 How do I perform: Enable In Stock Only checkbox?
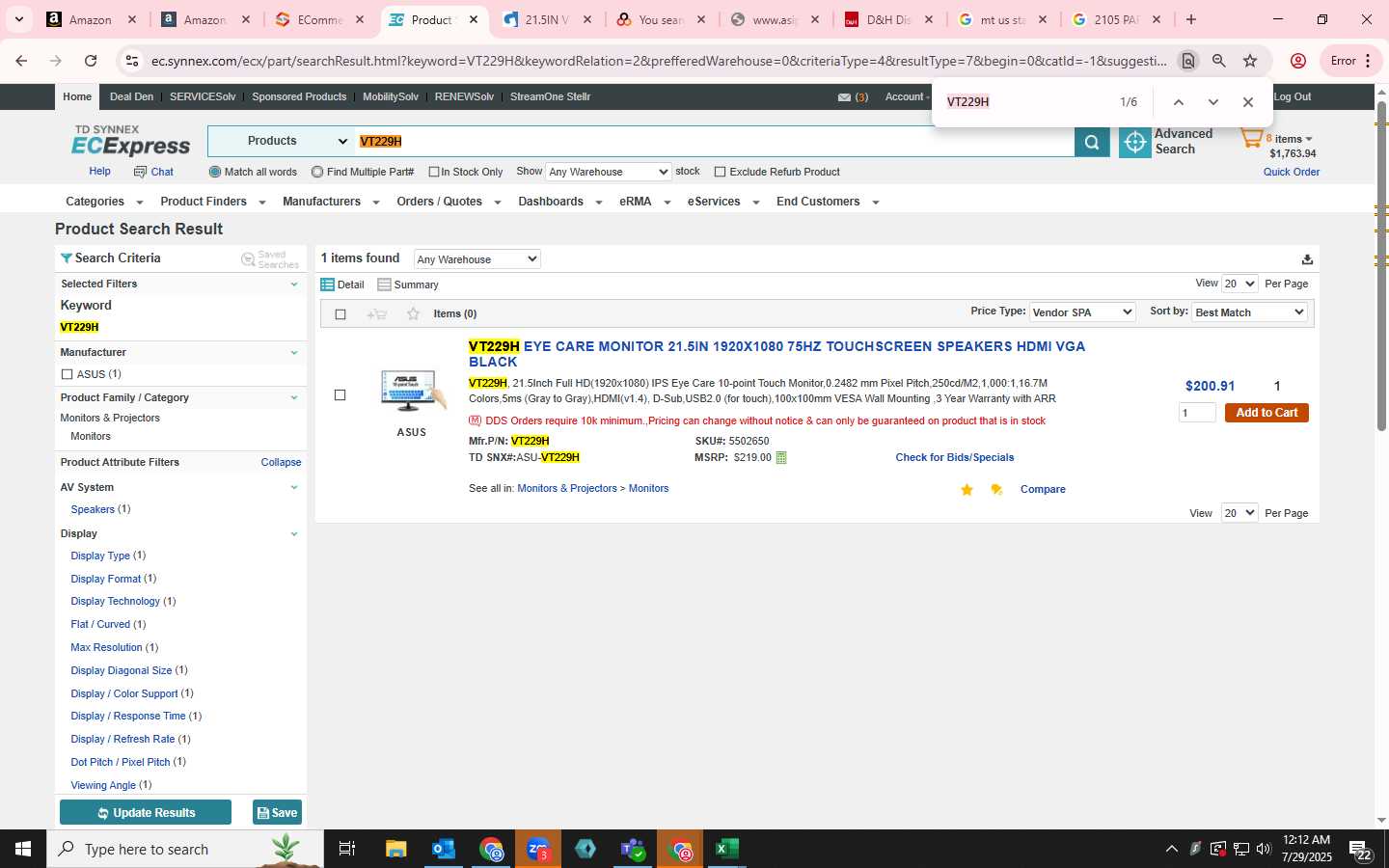tap(434, 172)
